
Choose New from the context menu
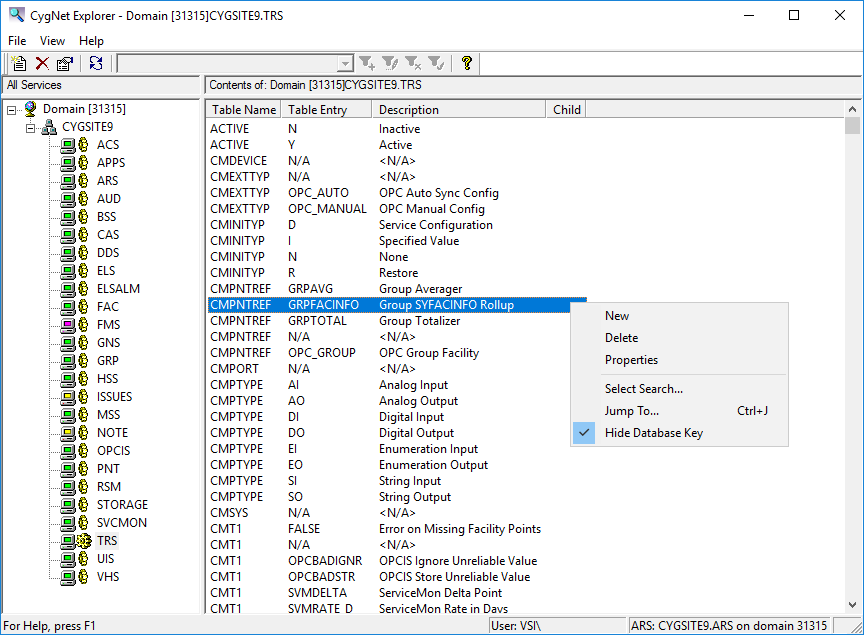point(679,316)
